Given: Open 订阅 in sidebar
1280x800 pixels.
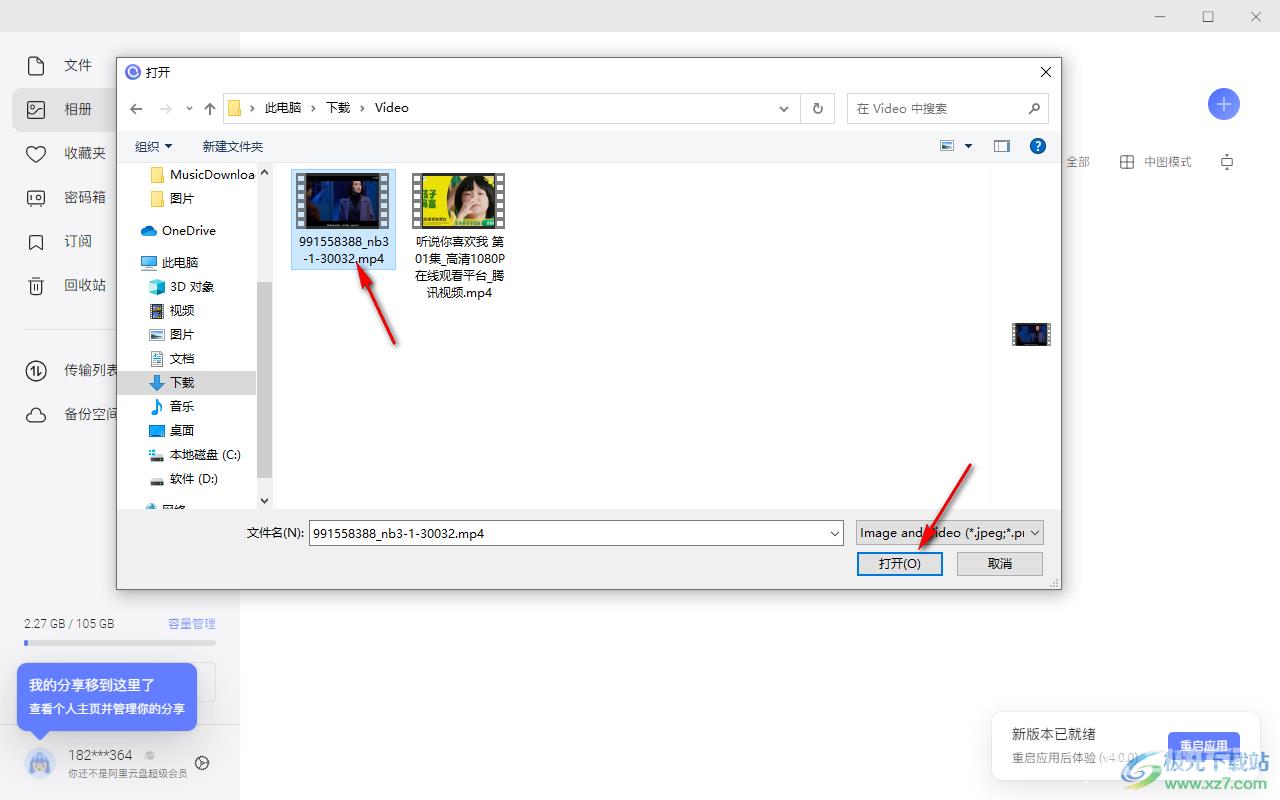Looking at the screenshot, I should (x=62, y=241).
